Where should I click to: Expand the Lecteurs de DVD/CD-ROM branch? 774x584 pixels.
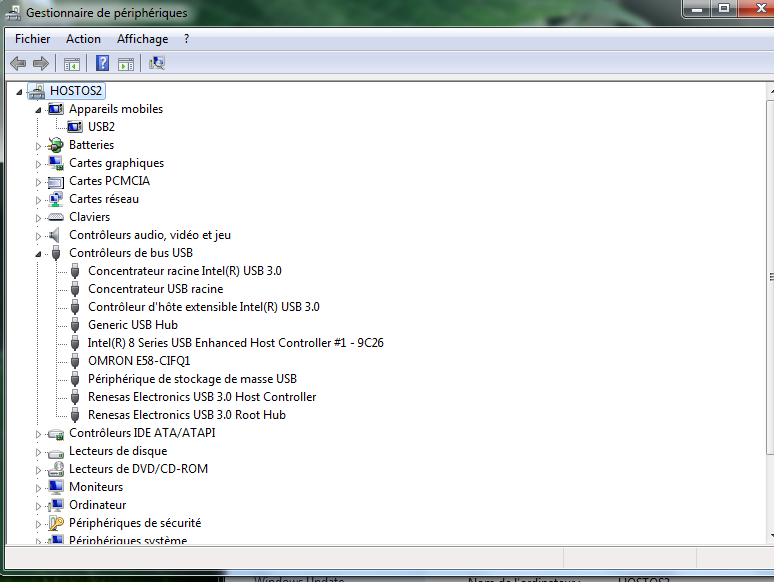coord(38,470)
